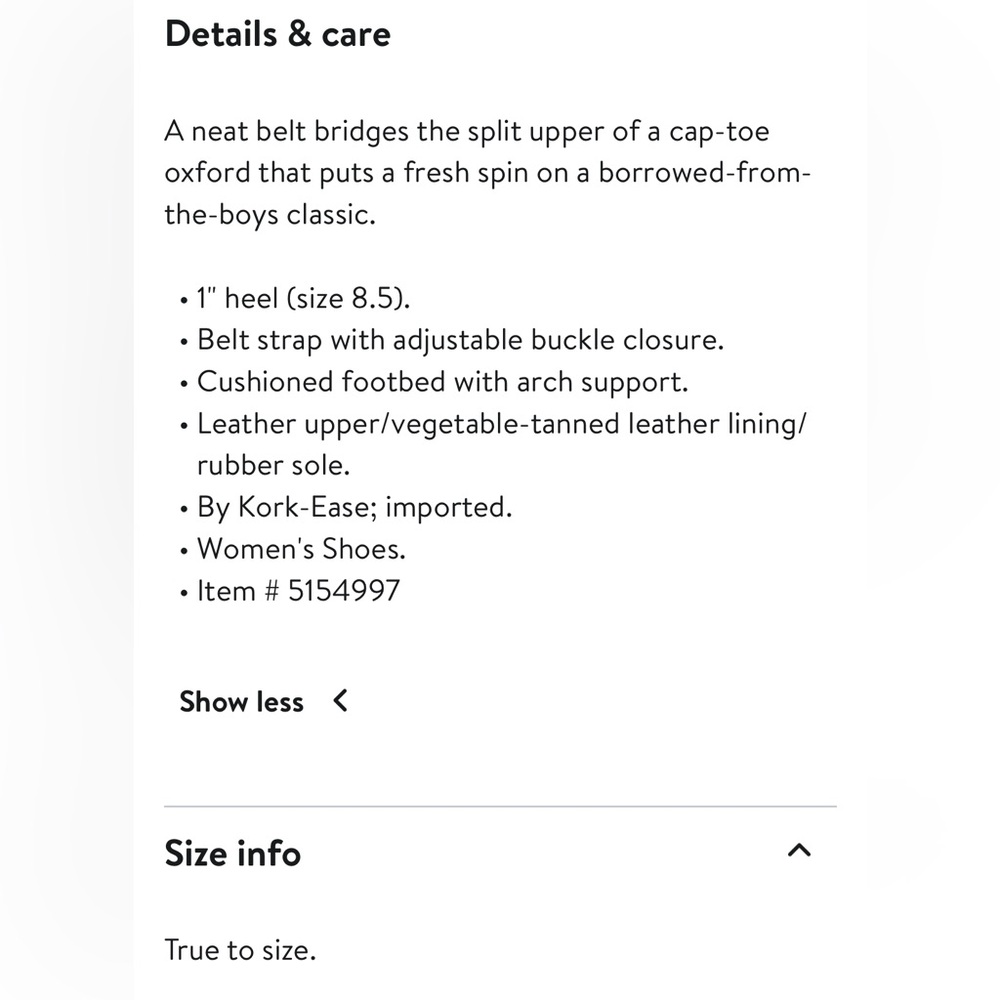Image resolution: width=1000 pixels, height=1000 pixels.
Task: Click the "rubber sole." text line
Action: [x=274, y=465]
